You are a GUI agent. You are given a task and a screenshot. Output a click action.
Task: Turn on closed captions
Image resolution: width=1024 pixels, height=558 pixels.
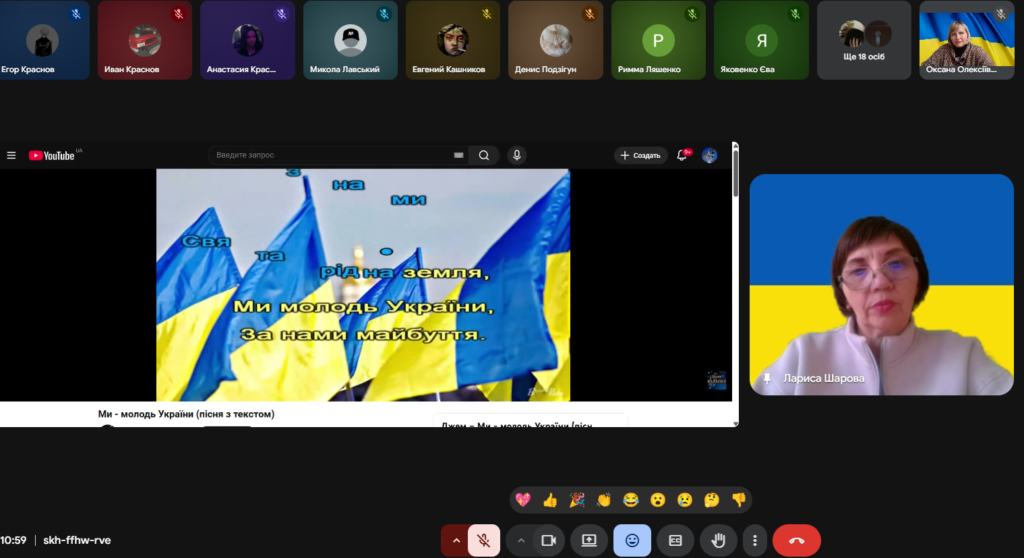(675, 540)
